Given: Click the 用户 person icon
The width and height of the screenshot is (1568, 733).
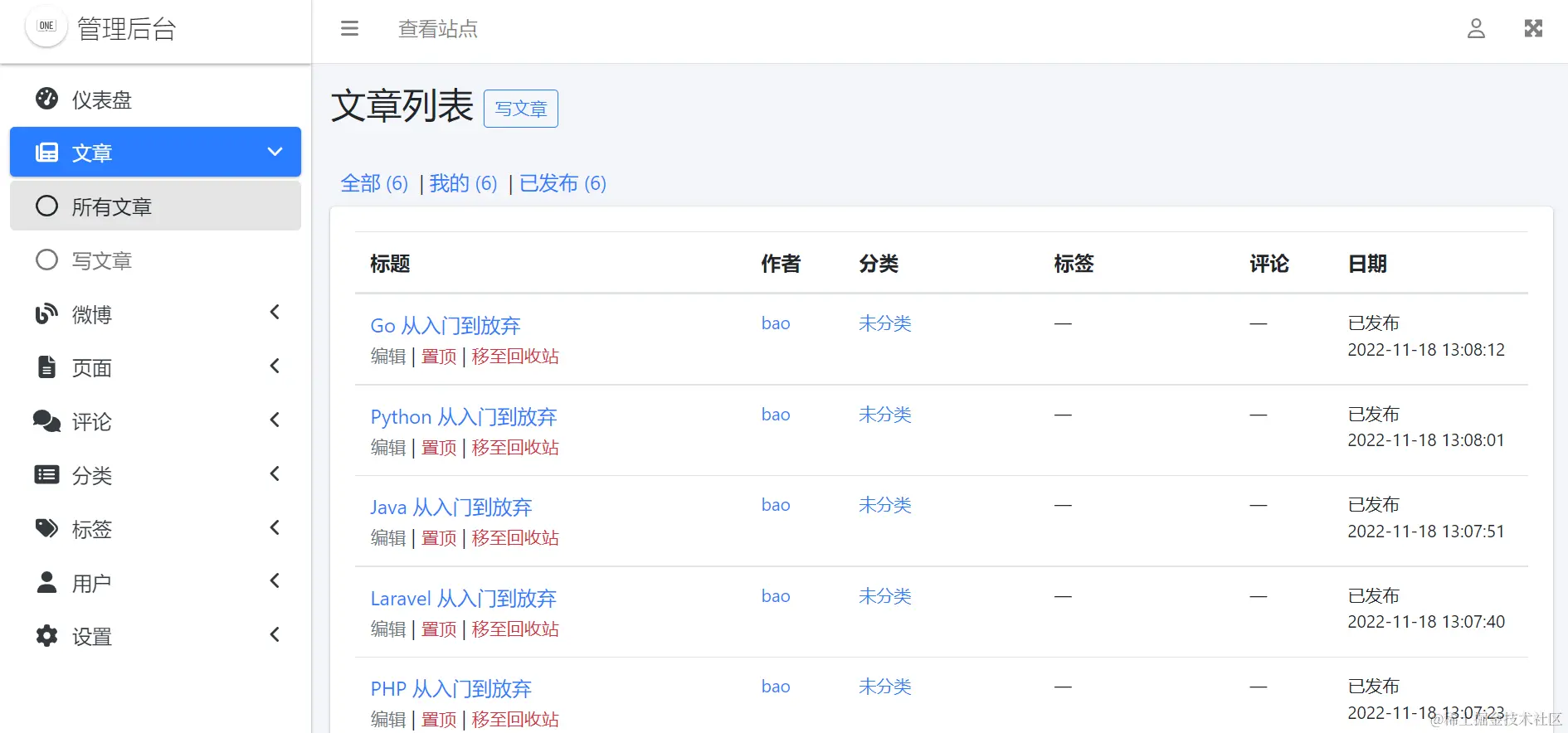Looking at the screenshot, I should click(46, 583).
